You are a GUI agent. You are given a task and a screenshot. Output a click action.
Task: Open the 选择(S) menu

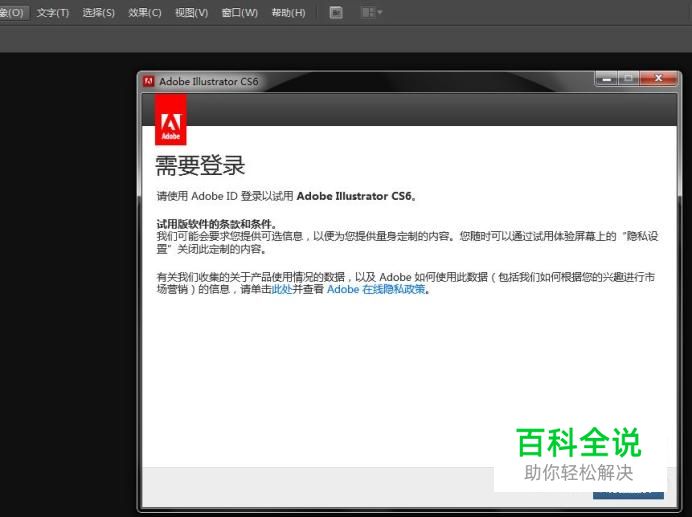pos(98,13)
